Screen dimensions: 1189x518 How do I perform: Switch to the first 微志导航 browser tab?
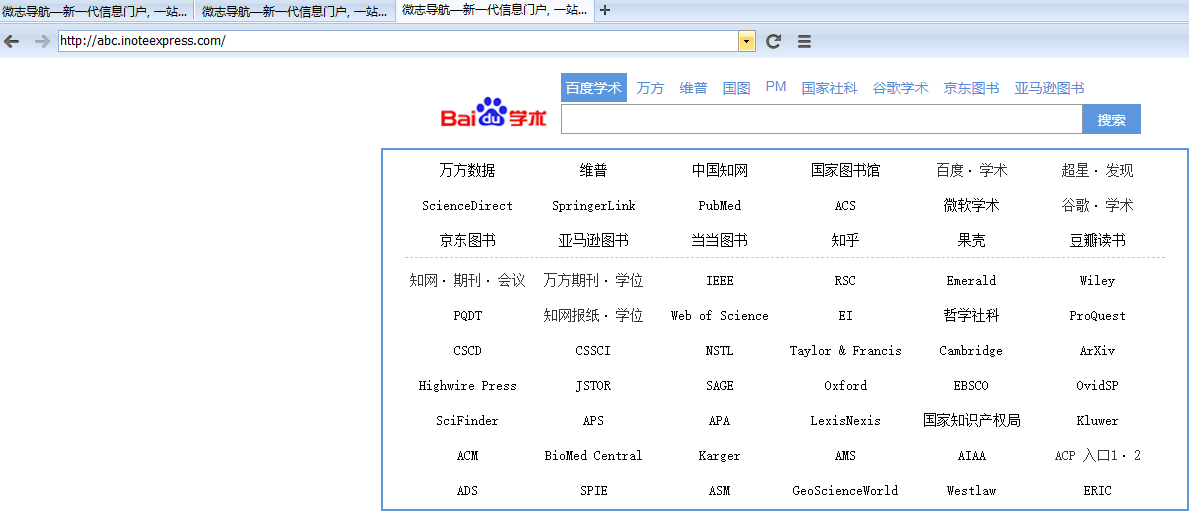(96, 11)
